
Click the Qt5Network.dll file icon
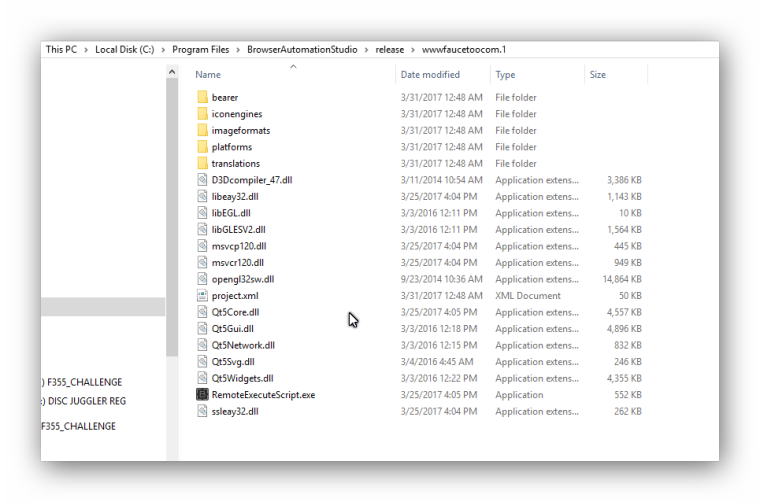point(202,345)
